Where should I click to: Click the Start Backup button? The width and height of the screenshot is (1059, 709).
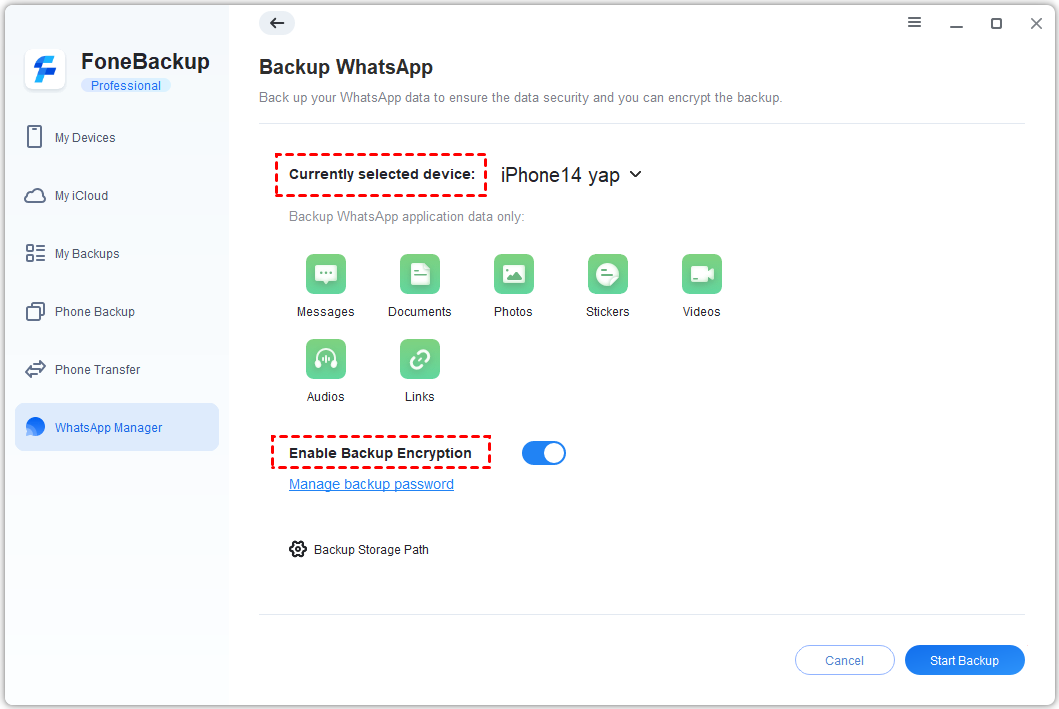[x=964, y=660]
